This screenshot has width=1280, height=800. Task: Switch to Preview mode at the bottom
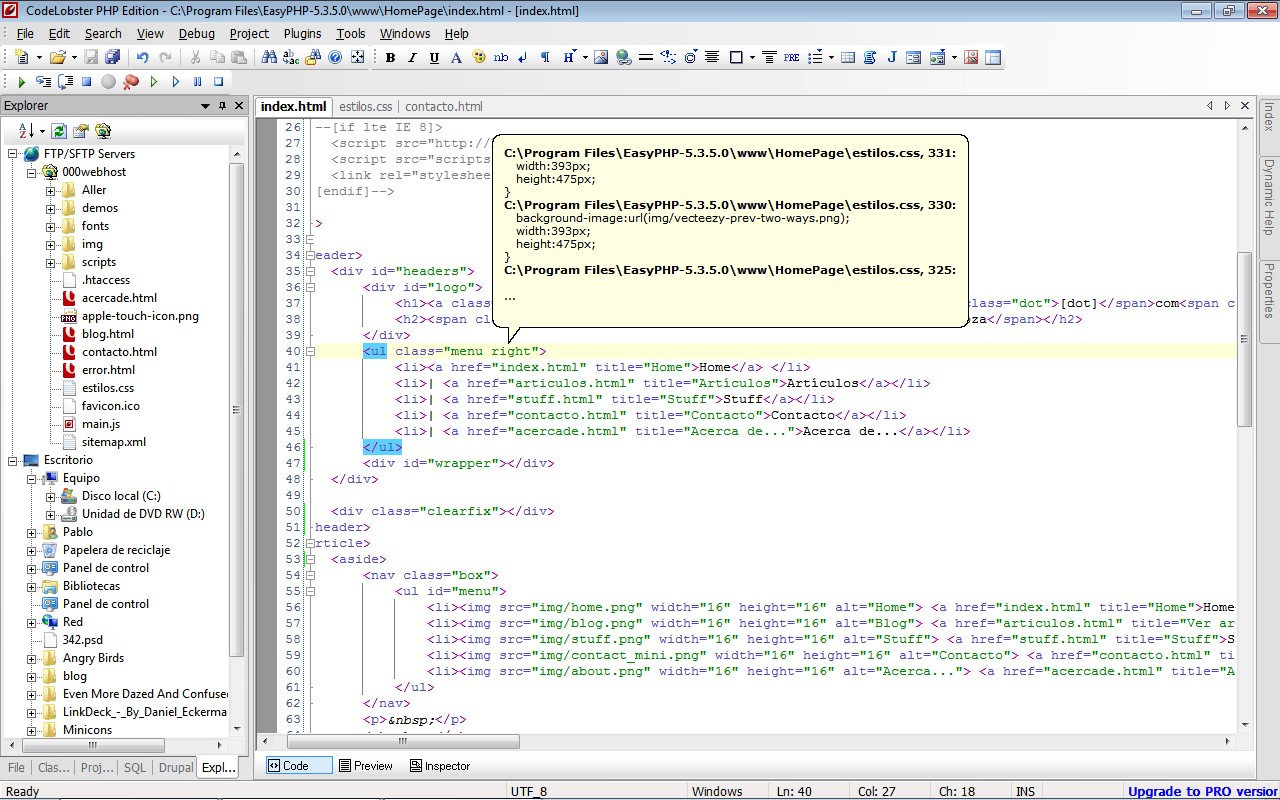367,765
